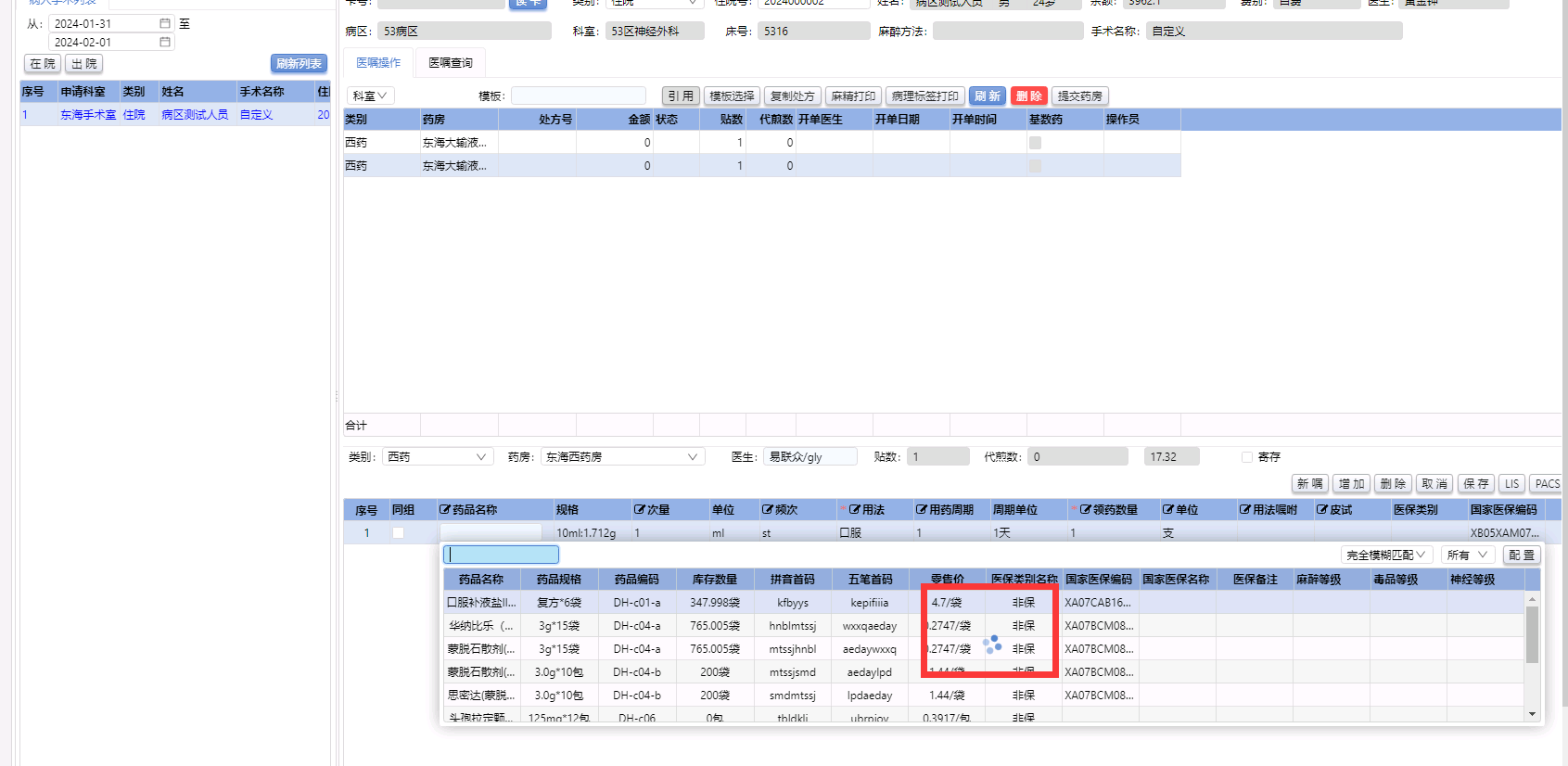Image resolution: width=1568 pixels, height=766 pixels.
Task: Click the drug search input field
Action: tap(501, 555)
